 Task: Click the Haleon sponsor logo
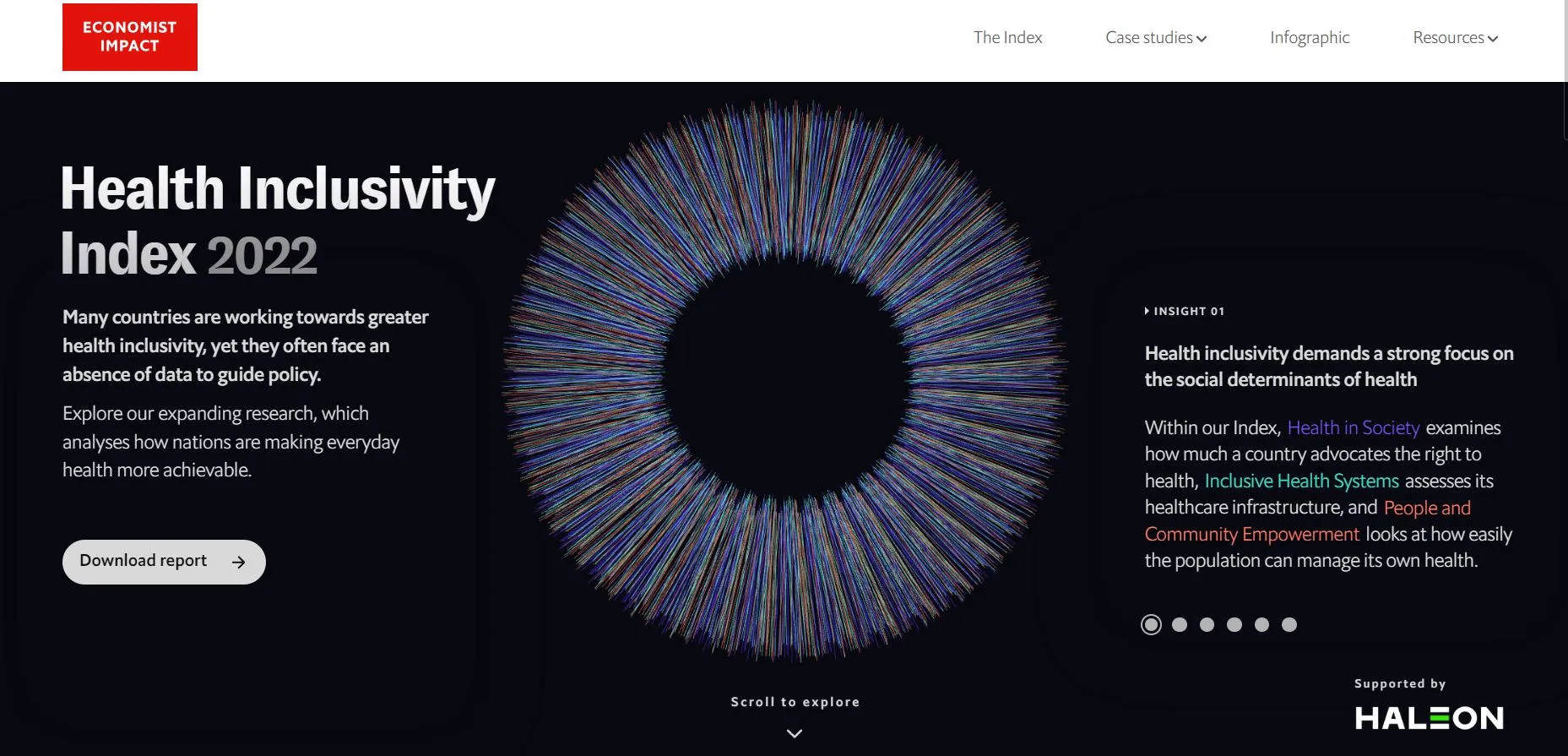1429,718
